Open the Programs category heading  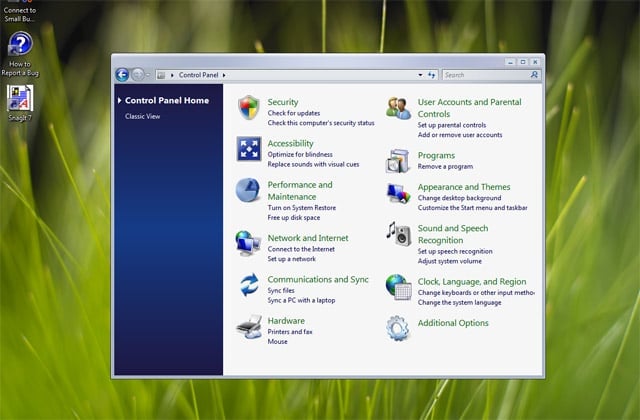pos(436,156)
